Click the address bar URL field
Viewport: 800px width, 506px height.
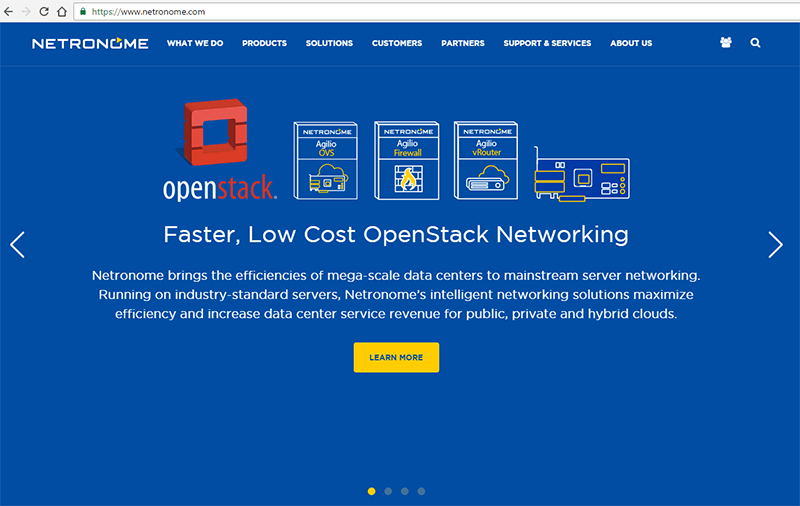click(x=439, y=11)
